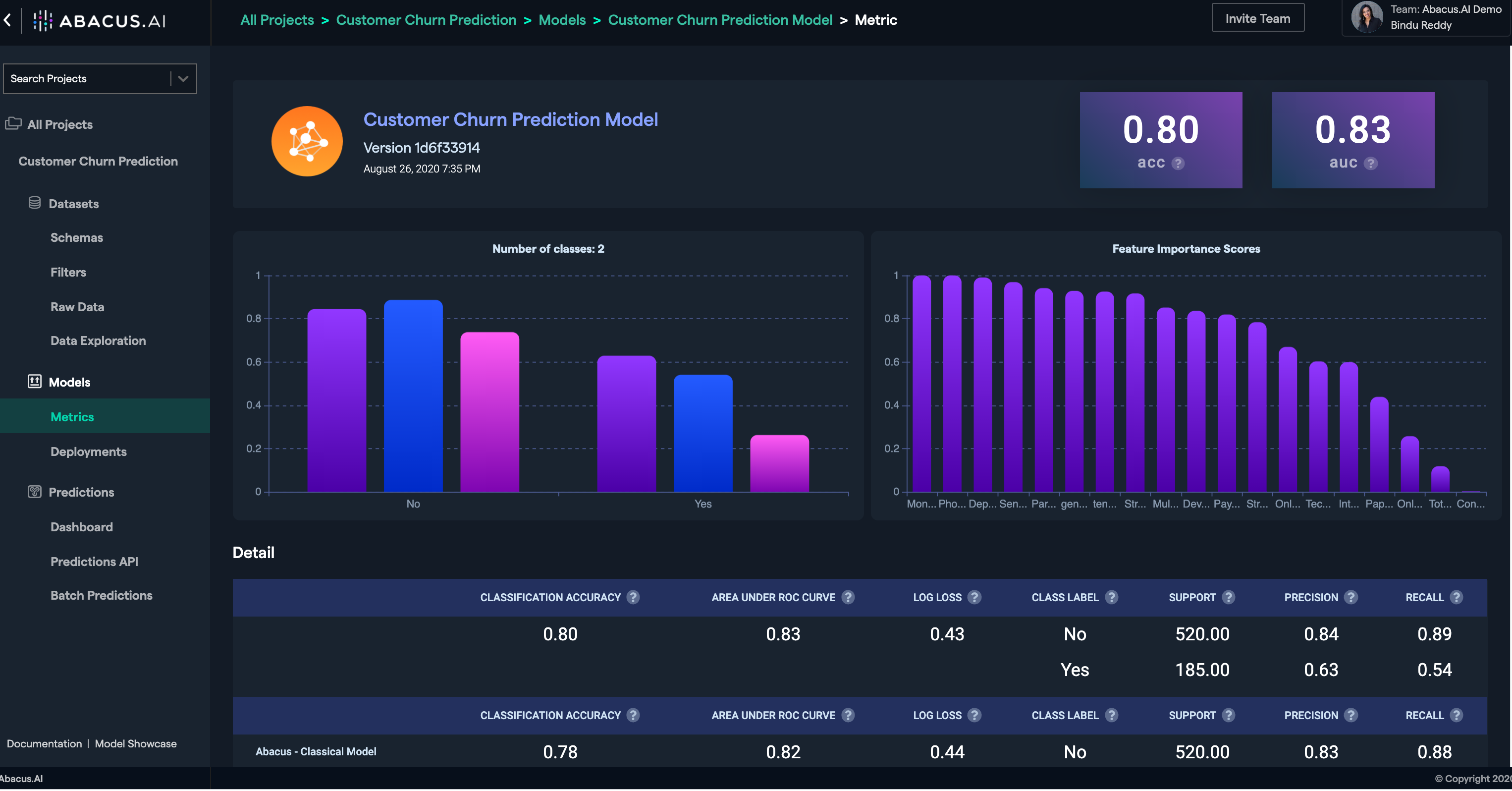This screenshot has width=1512, height=791.
Task: Select Deployments in the sidebar
Action: (x=88, y=452)
